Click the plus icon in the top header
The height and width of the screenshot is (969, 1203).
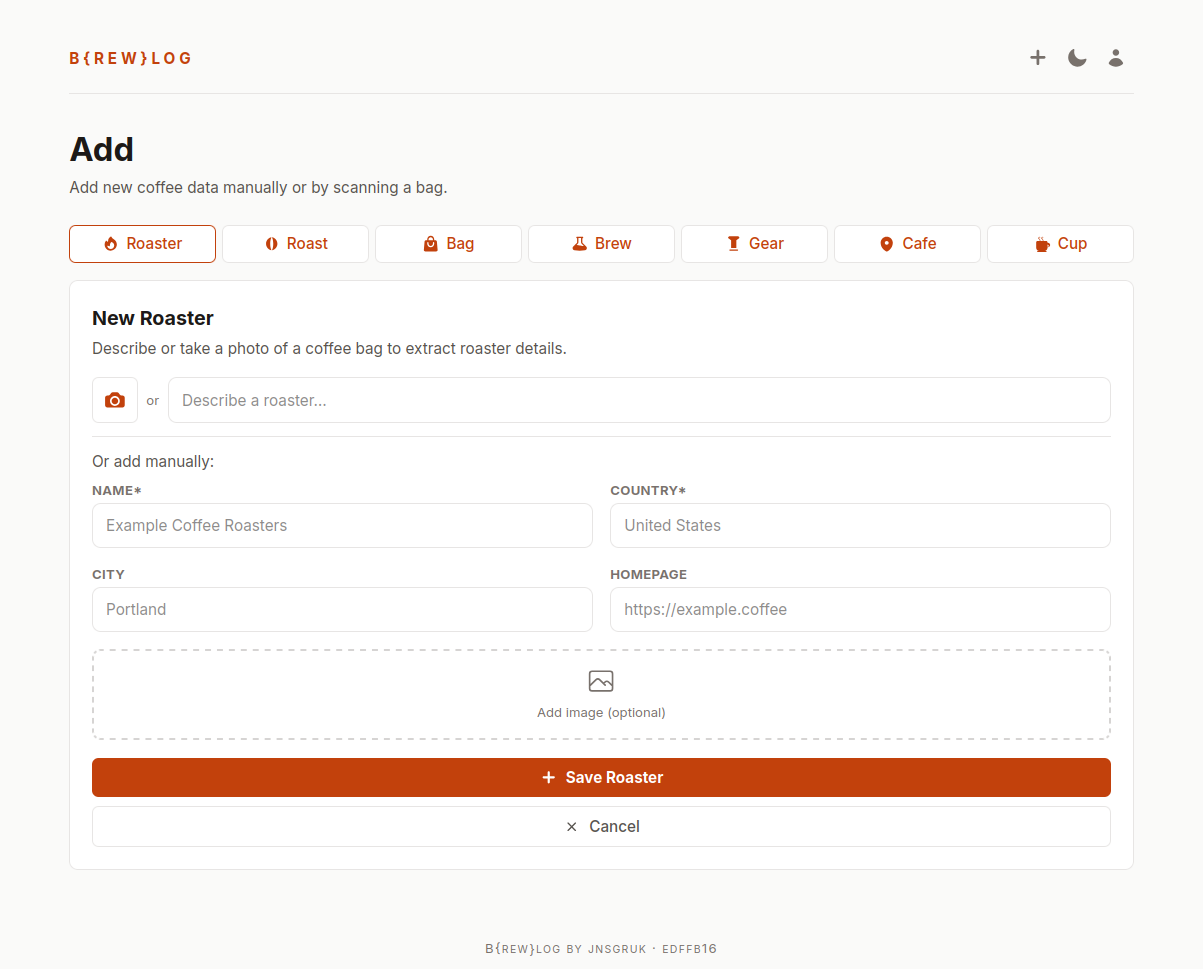[1038, 58]
